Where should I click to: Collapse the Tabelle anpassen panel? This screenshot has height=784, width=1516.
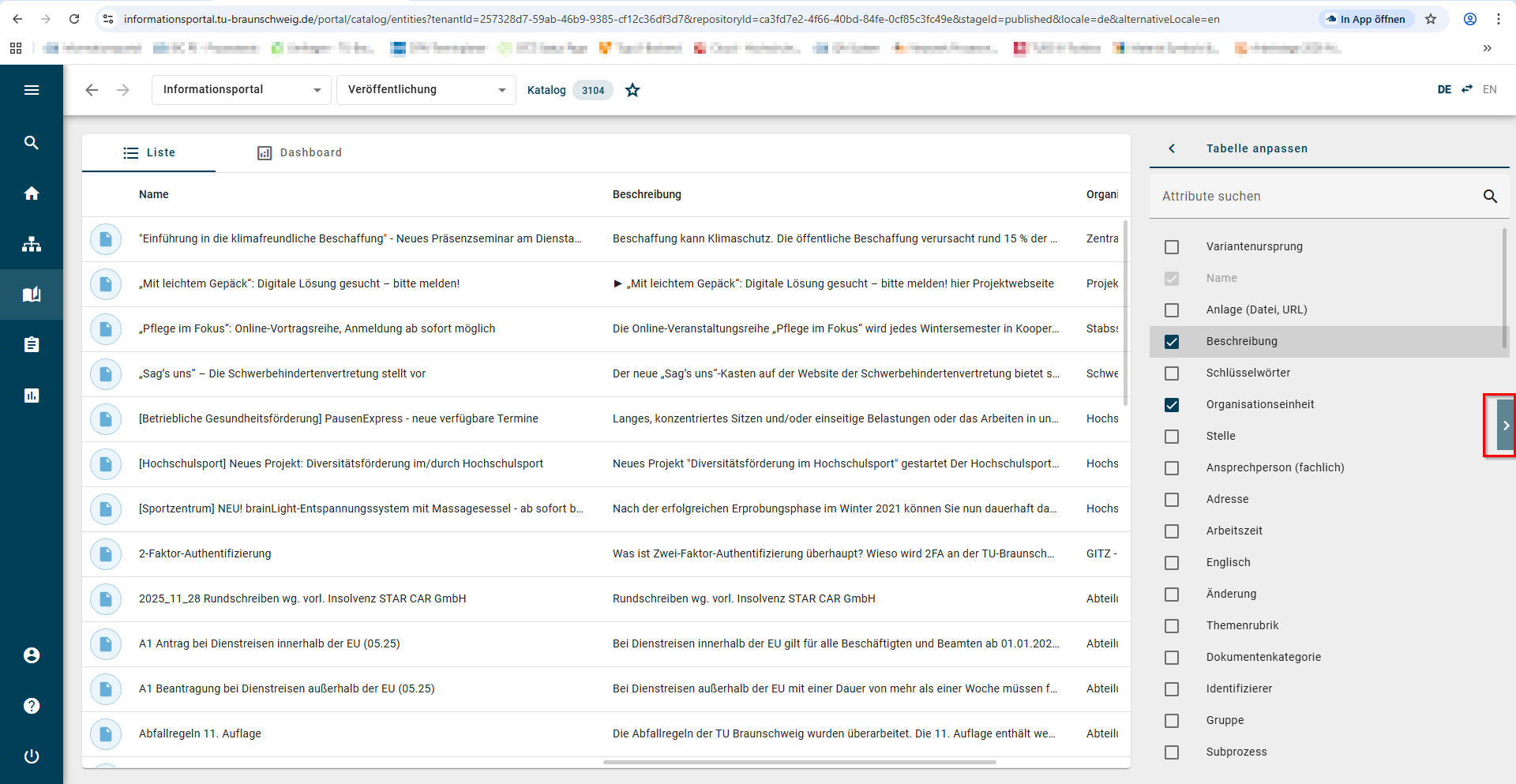pos(1173,148)
